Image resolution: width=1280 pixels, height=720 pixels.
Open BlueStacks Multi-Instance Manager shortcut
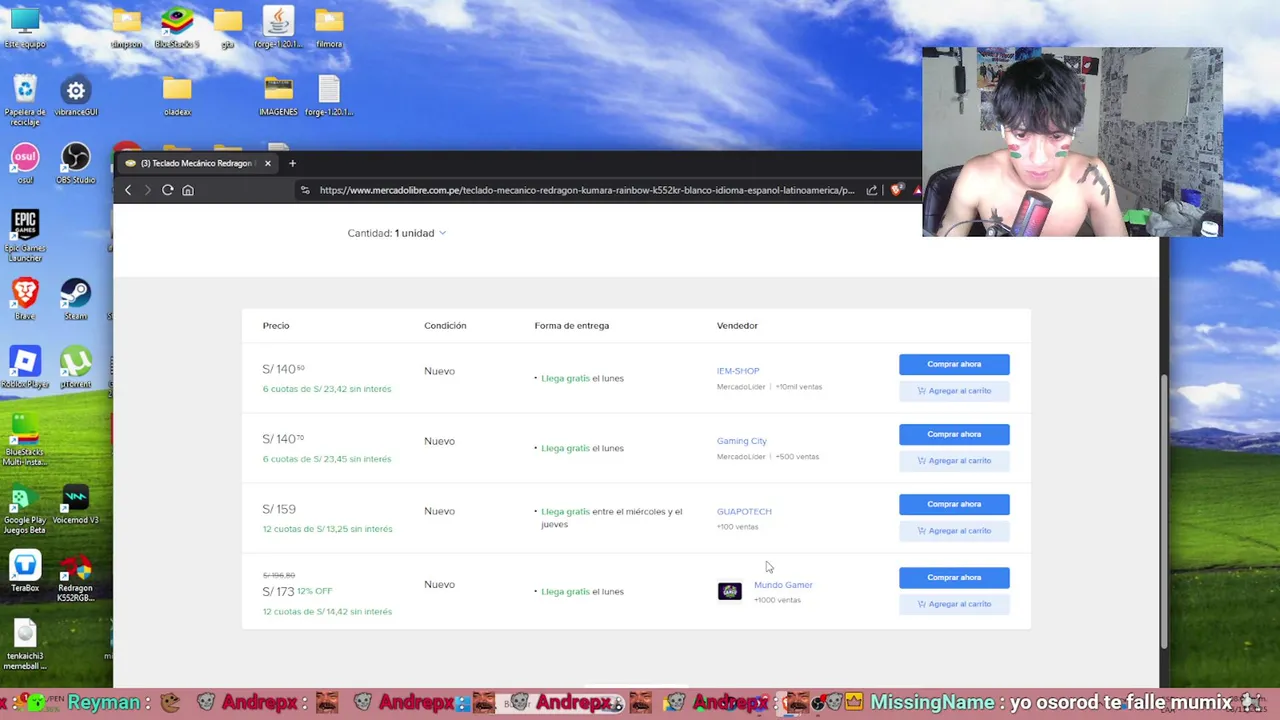(25, 439)
